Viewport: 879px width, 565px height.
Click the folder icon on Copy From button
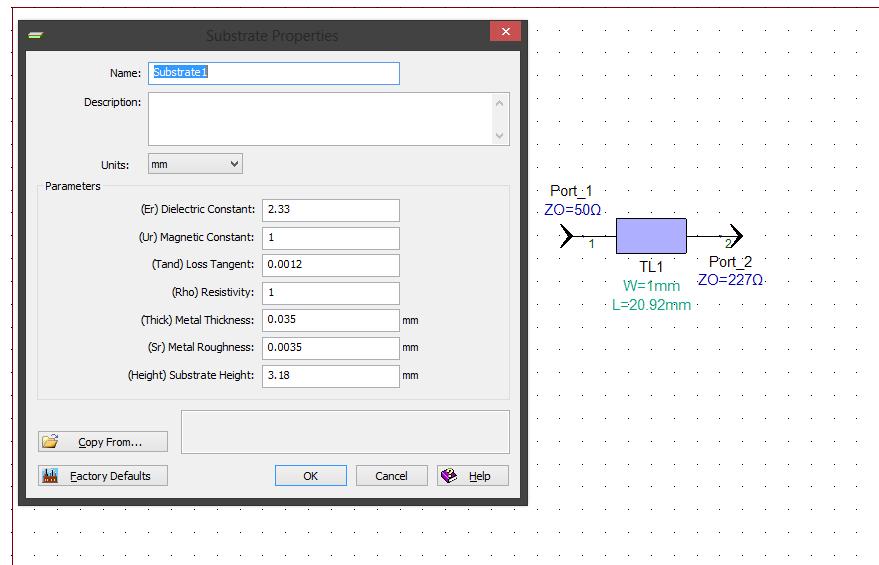[50, 441]
